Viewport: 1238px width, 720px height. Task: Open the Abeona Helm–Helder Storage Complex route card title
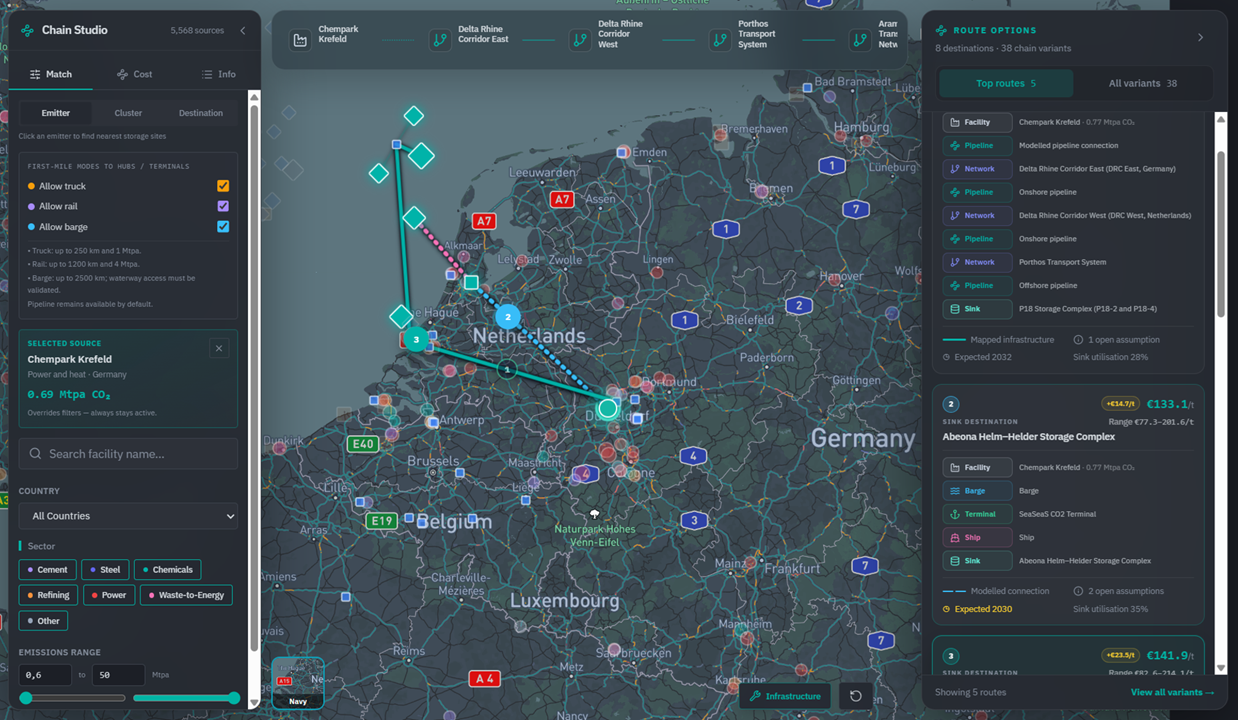[1029, 437]
